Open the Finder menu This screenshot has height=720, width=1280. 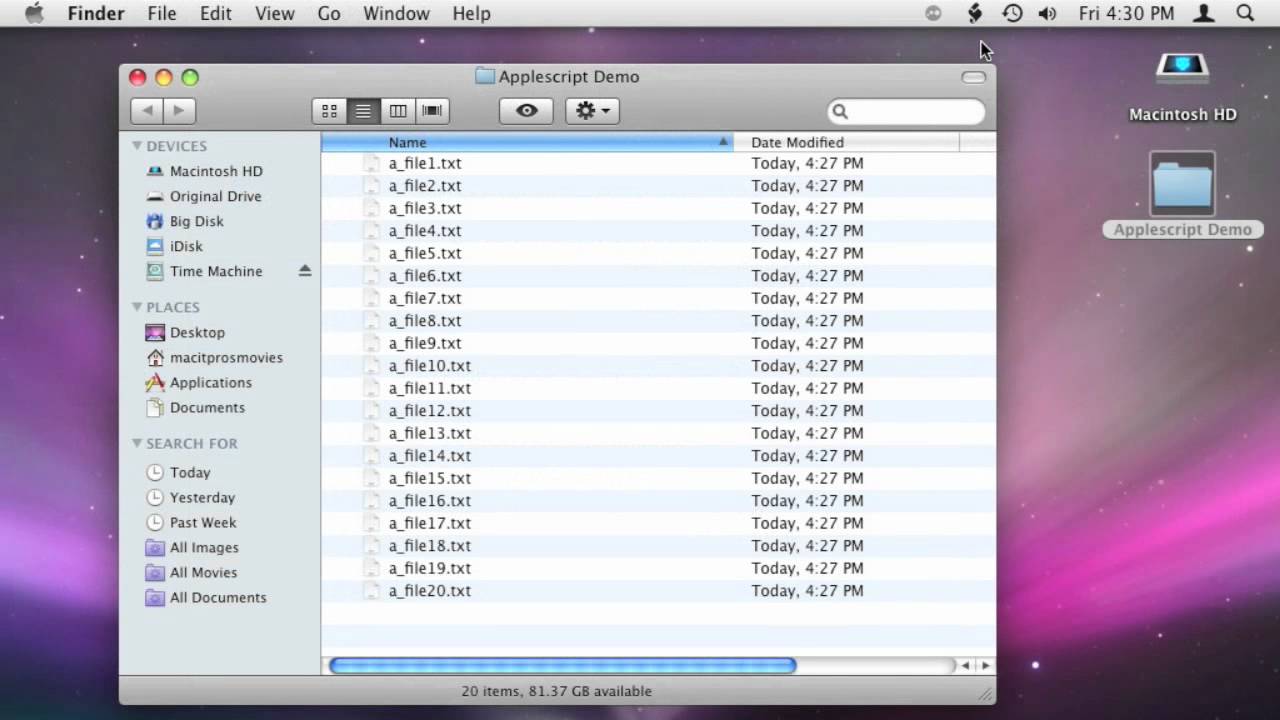(x=96, y=13)
